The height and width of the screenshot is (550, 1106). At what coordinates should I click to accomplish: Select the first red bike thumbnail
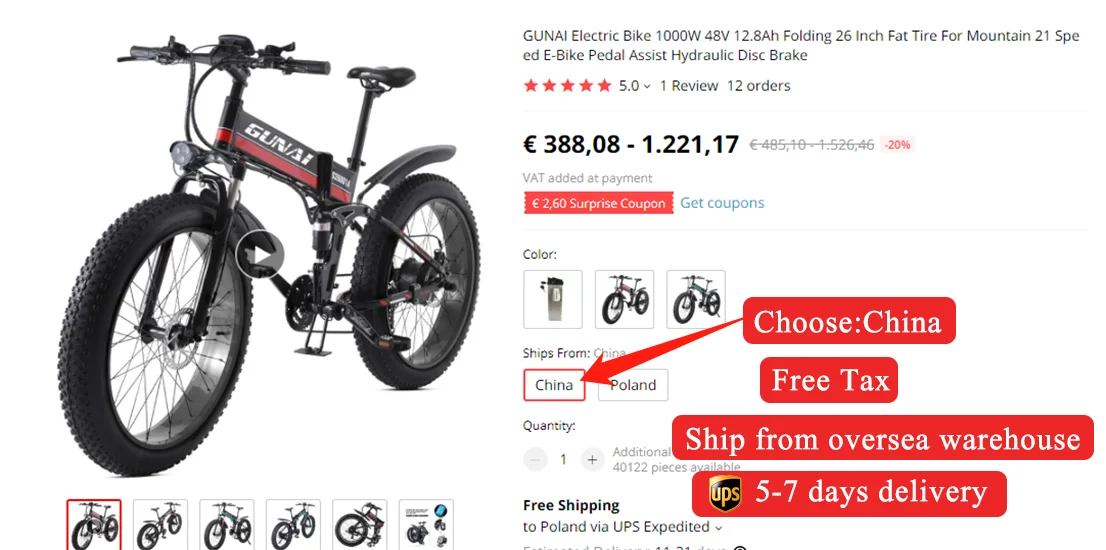[94, 525]
